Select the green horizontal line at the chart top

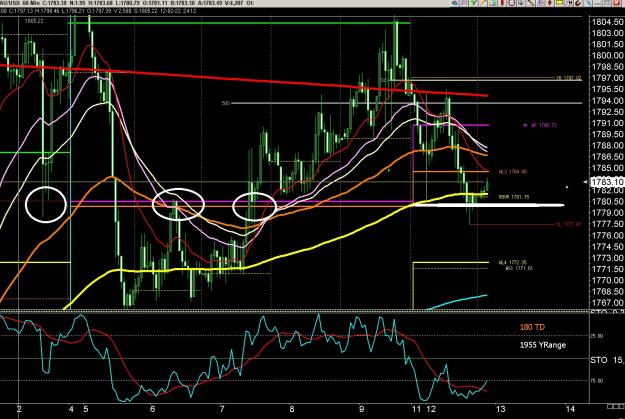(x=239, y=23)
